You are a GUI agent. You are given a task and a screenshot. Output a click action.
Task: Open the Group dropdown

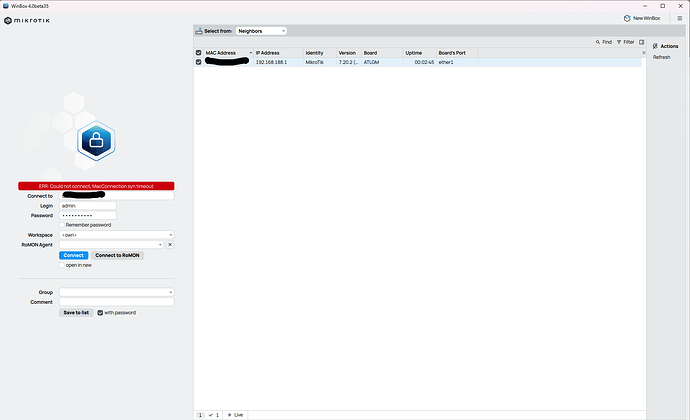coord(117,292)
